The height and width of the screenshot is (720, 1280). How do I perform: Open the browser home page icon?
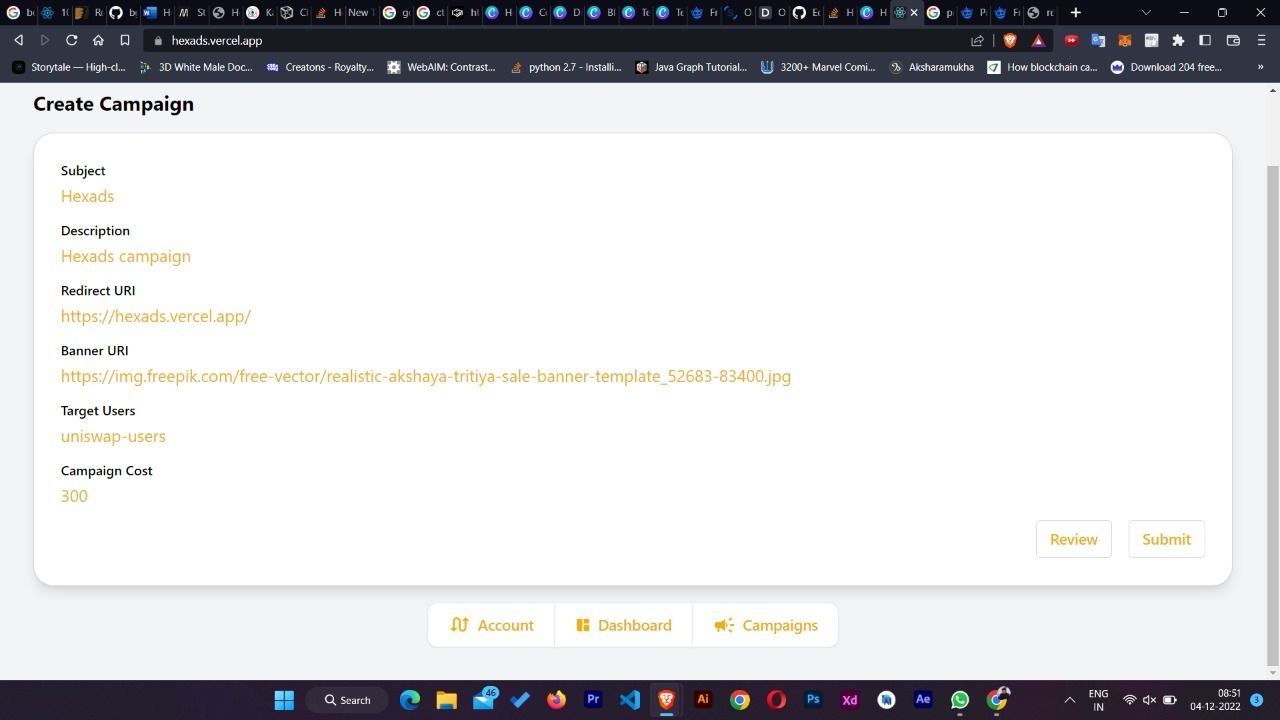(98, 40)
